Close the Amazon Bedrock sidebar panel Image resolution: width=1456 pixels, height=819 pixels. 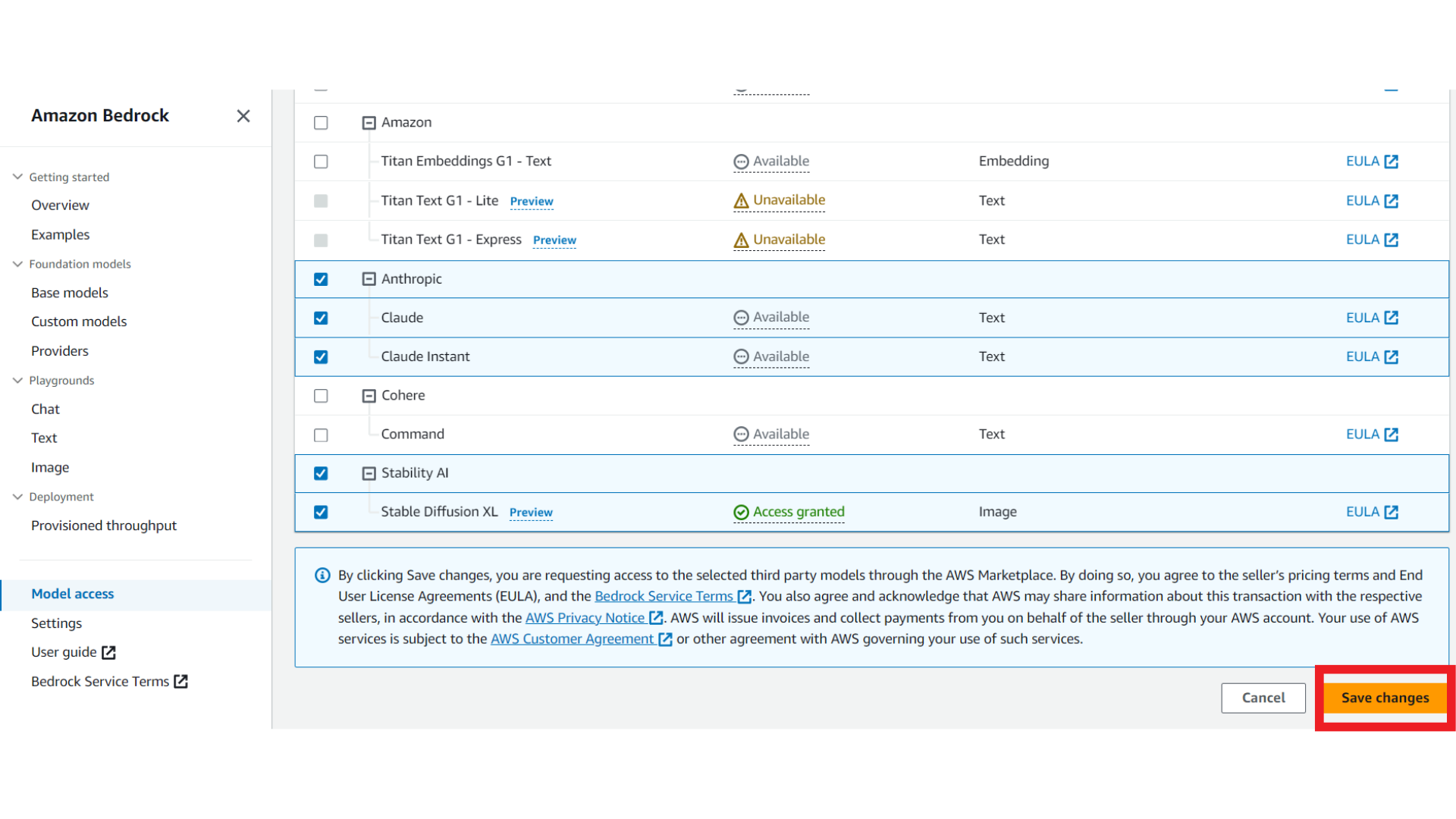pyautogui.click(x=243, y=116)
